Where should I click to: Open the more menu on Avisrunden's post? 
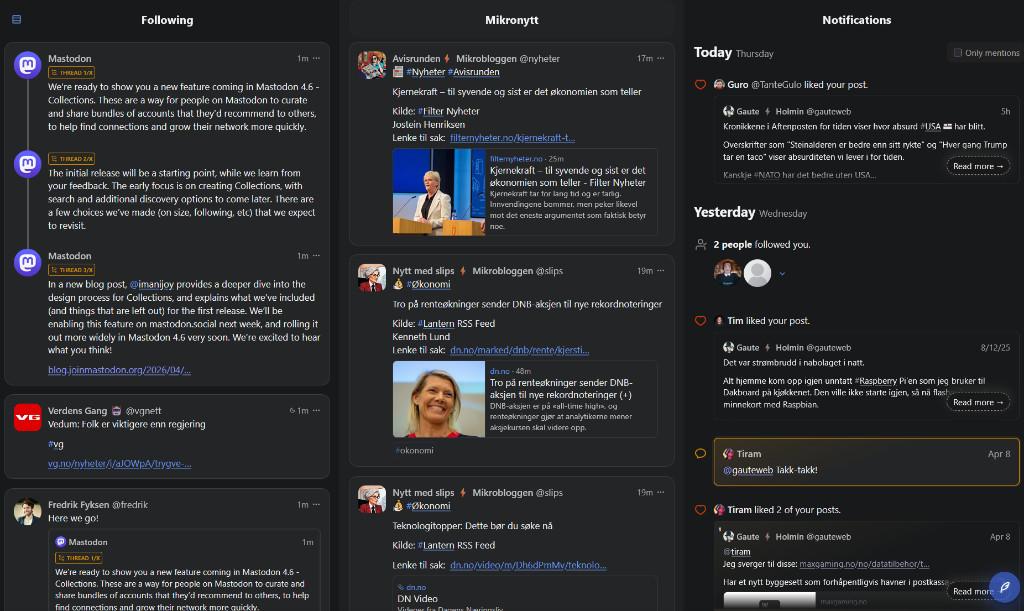[x=661, y=58]
